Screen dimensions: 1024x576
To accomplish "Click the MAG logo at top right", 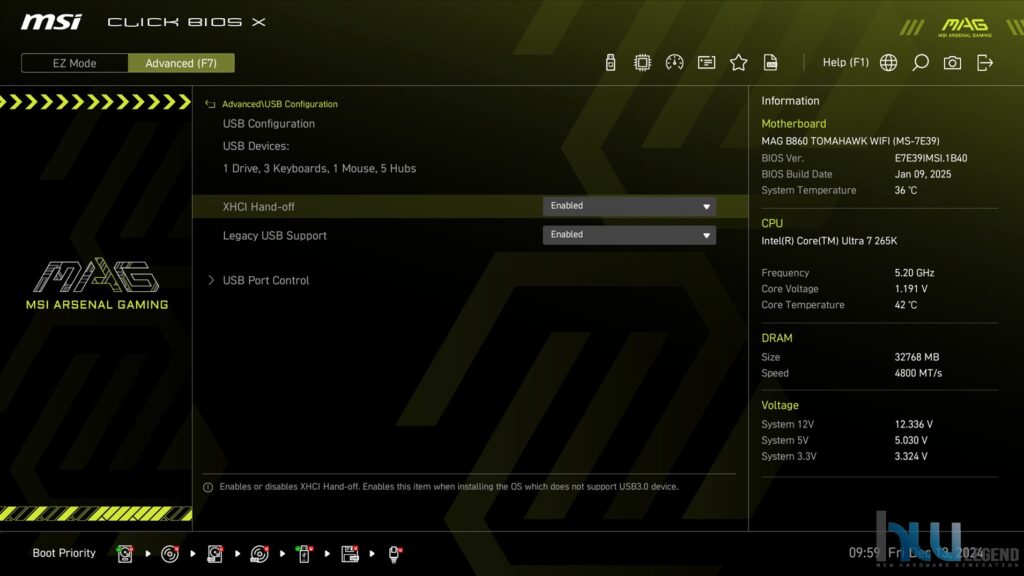I will click(x=965, y=27).
